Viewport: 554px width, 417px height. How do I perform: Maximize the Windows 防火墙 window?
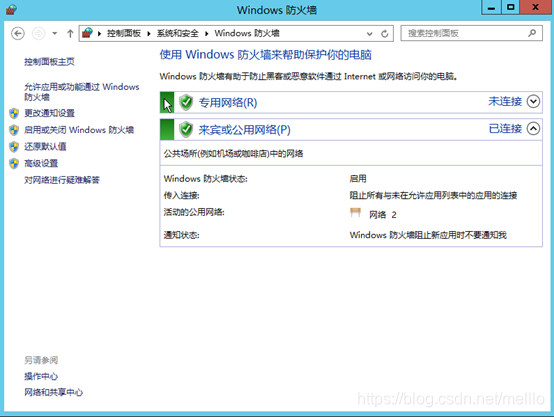[511, 7]
